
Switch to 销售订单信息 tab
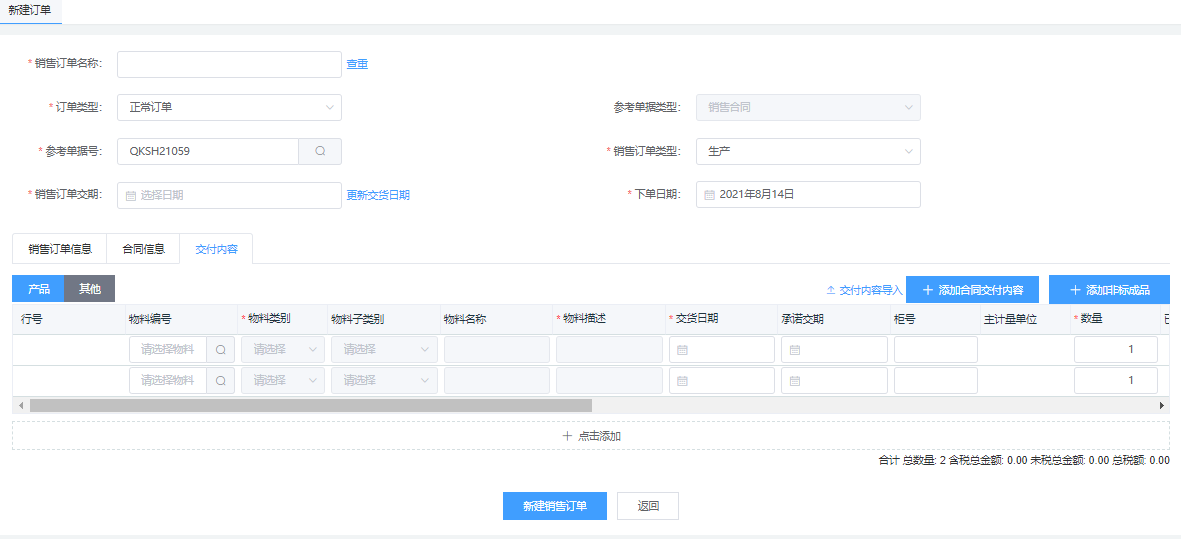point(60,249)
